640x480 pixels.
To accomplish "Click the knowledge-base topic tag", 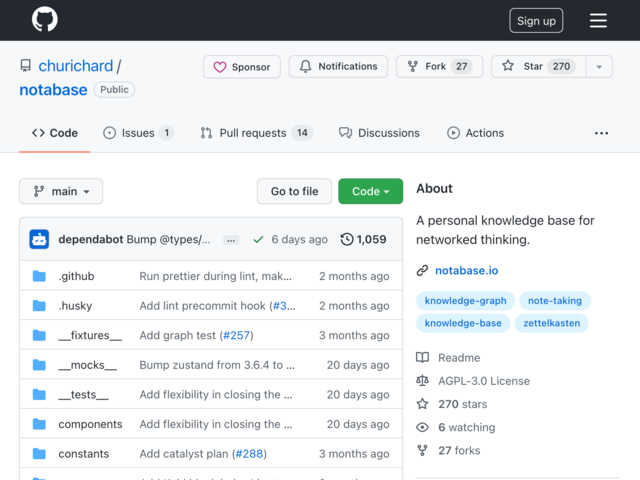I will pos(463,323).
